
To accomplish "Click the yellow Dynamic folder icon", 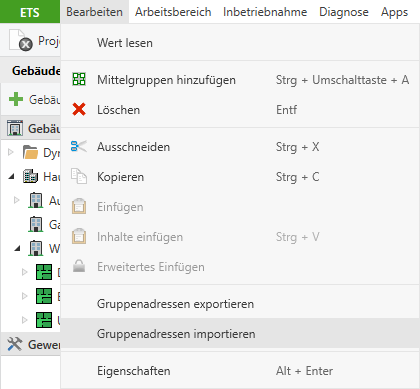I will click(x=30, y=152).
